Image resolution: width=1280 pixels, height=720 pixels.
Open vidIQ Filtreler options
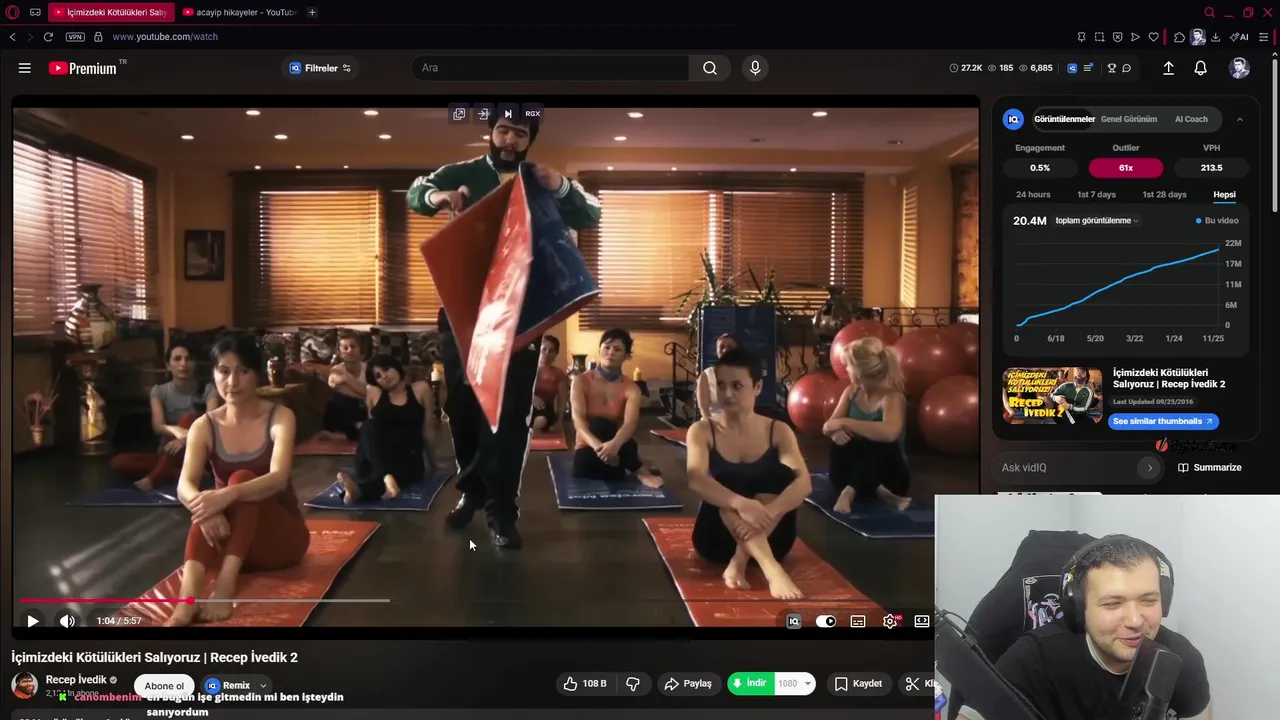(x=320, y=68)
